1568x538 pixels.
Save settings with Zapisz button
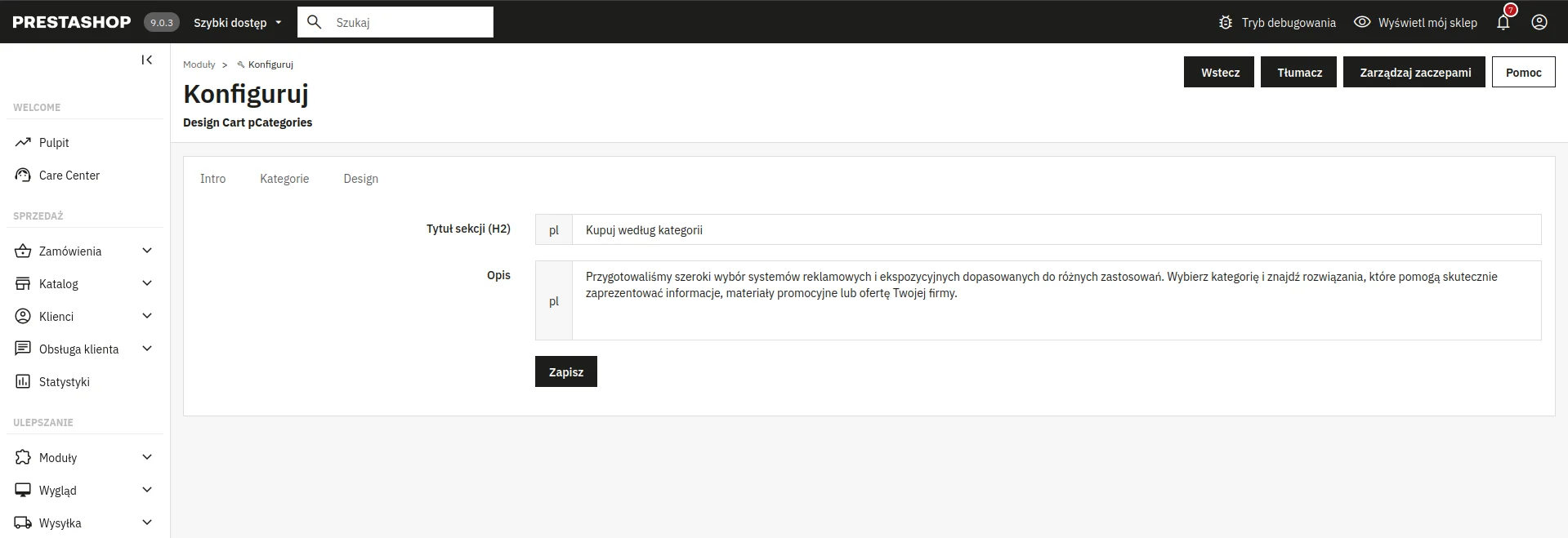point(566,371)
